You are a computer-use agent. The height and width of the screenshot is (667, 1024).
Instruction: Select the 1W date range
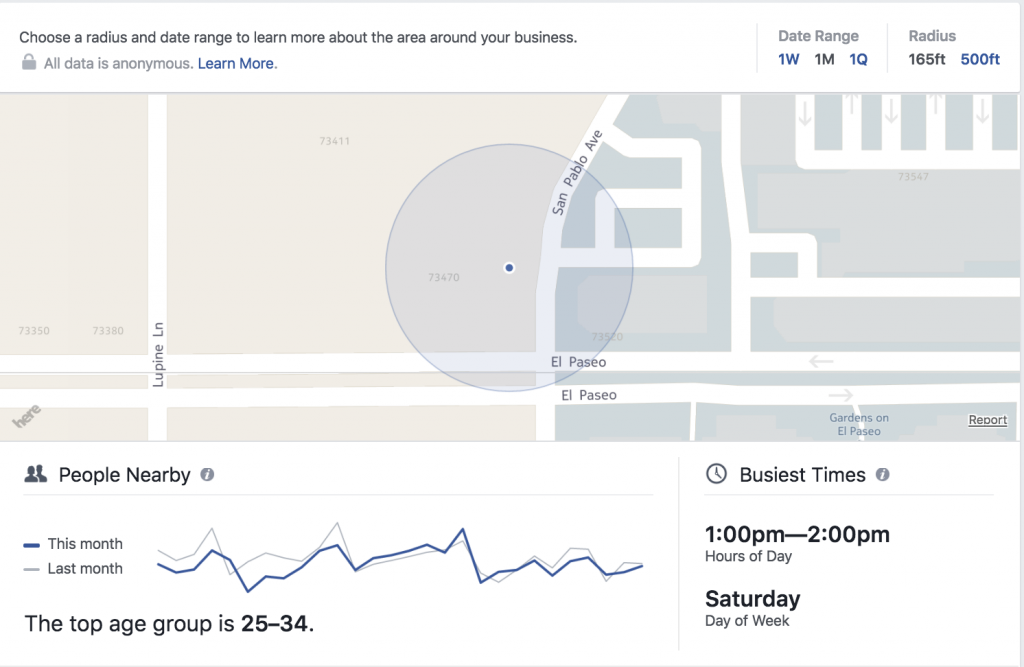787,59
